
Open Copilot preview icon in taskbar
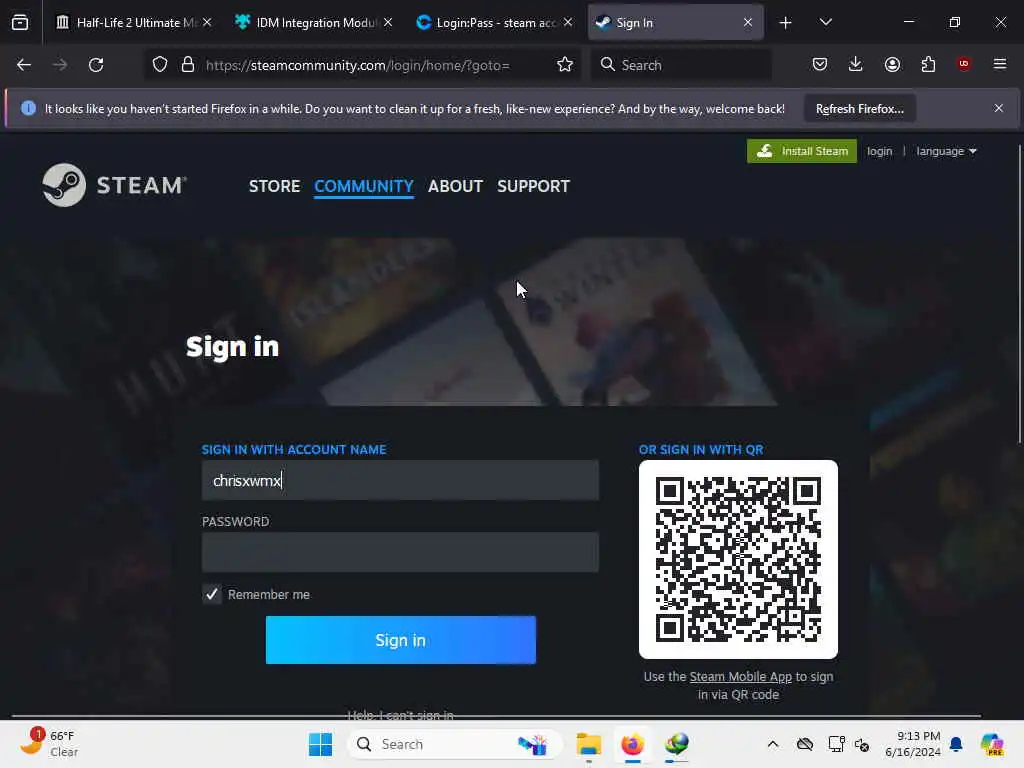[991, 744]
